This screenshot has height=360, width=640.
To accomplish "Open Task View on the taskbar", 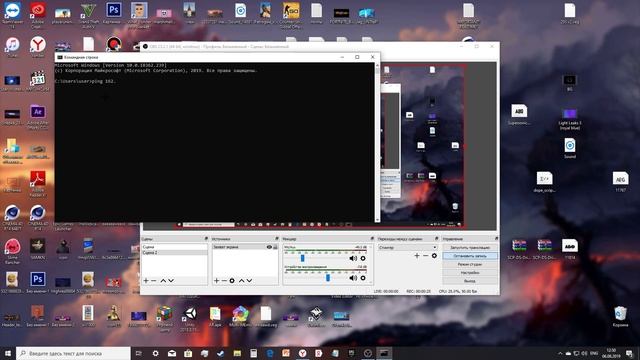I will click(x=139, y=353).
